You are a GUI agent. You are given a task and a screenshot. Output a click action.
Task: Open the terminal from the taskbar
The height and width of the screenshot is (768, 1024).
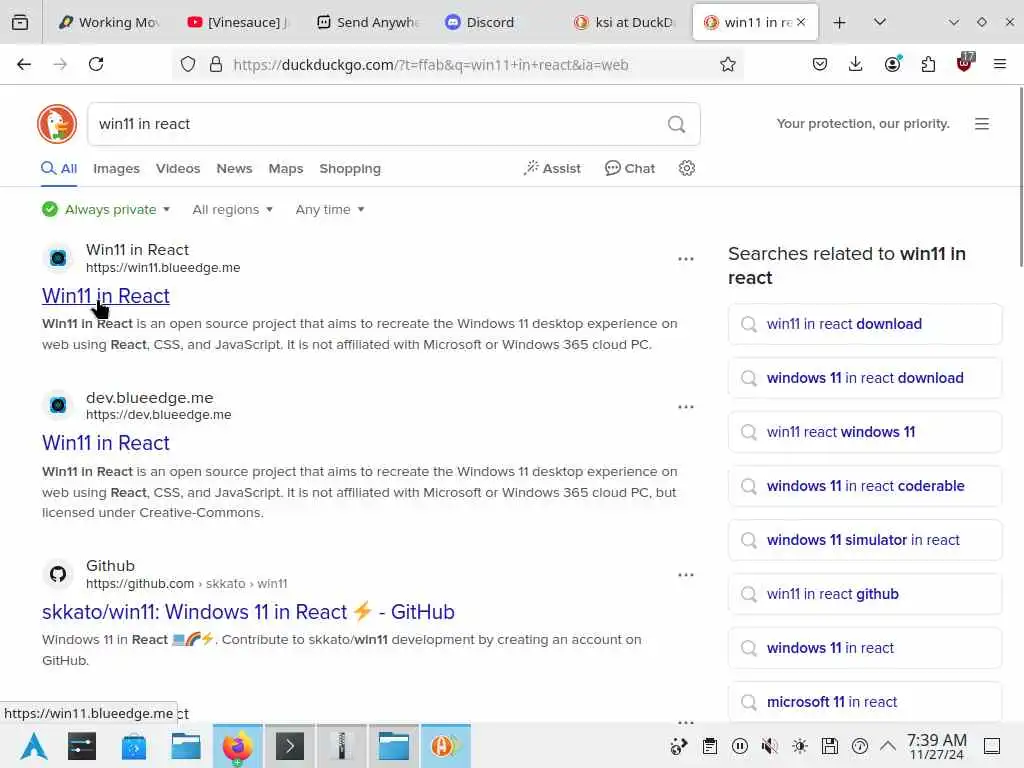click(x=290, y=746)
